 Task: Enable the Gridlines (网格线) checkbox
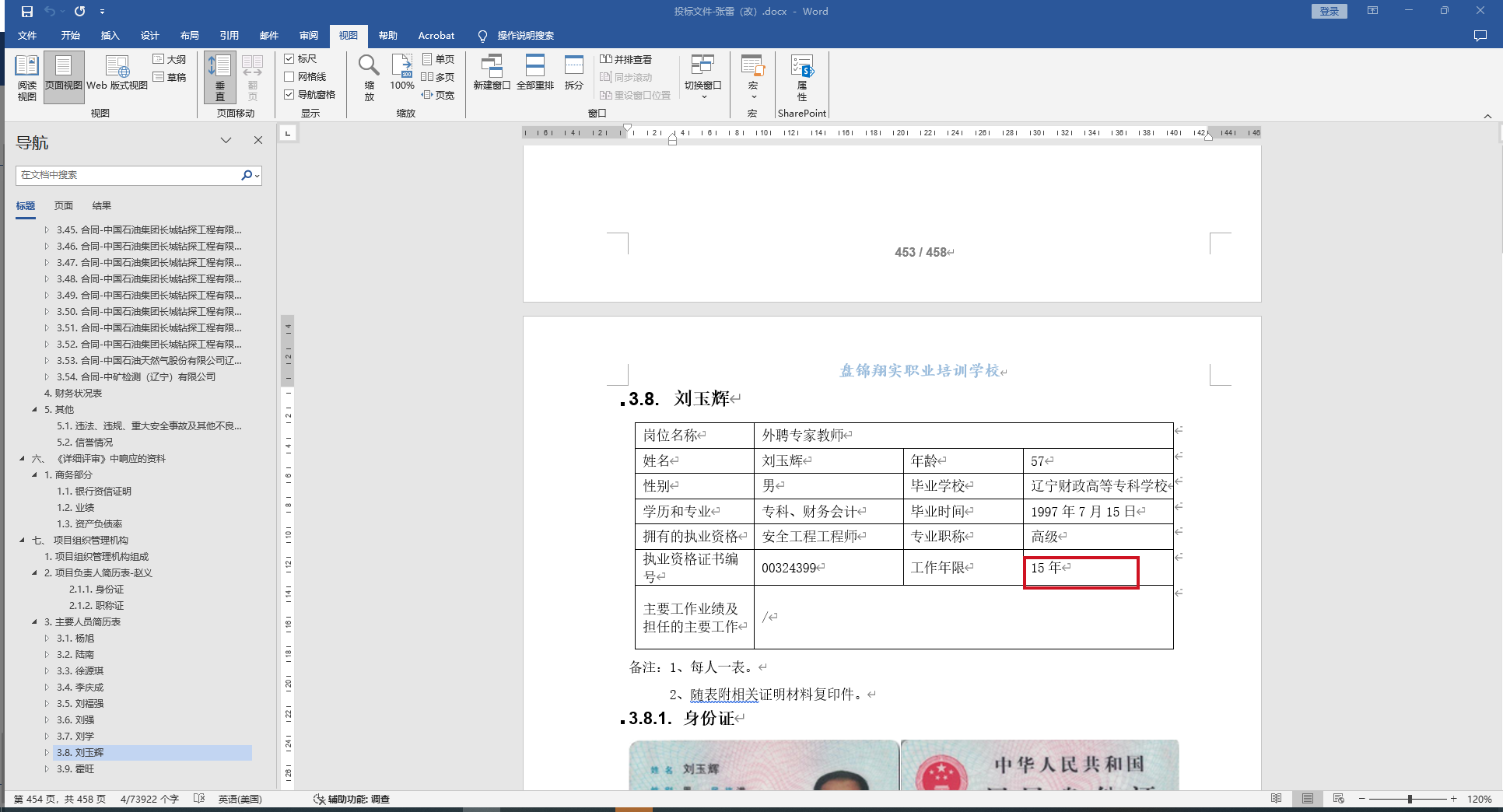(x=289, y=77)
